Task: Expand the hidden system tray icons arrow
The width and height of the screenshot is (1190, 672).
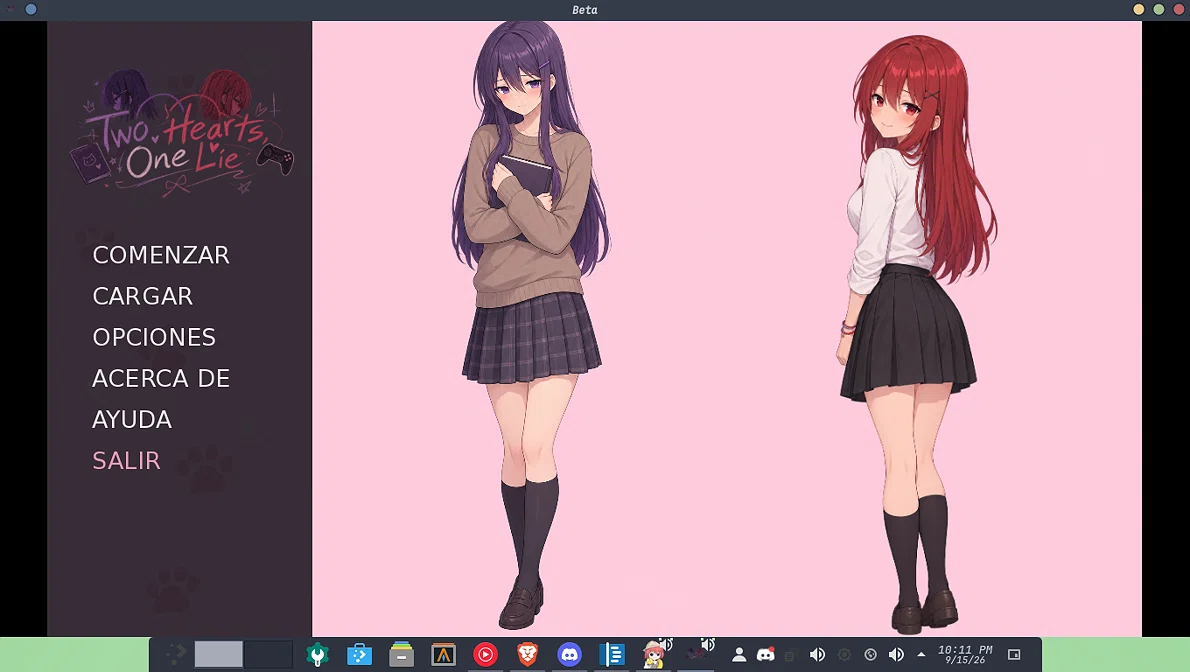Action: (x=921, y=654)
